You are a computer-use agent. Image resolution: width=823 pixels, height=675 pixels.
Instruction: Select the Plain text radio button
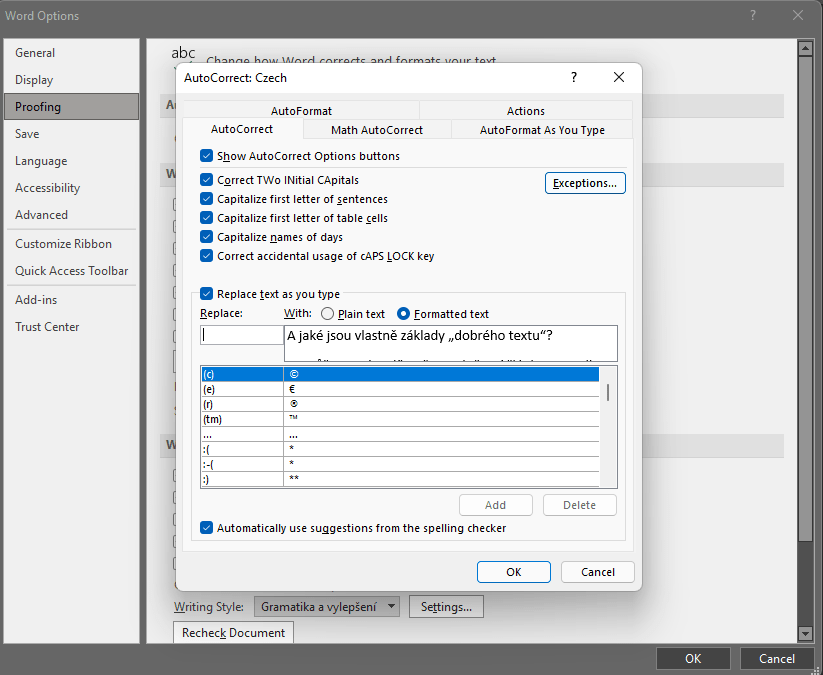coord(328,314)
